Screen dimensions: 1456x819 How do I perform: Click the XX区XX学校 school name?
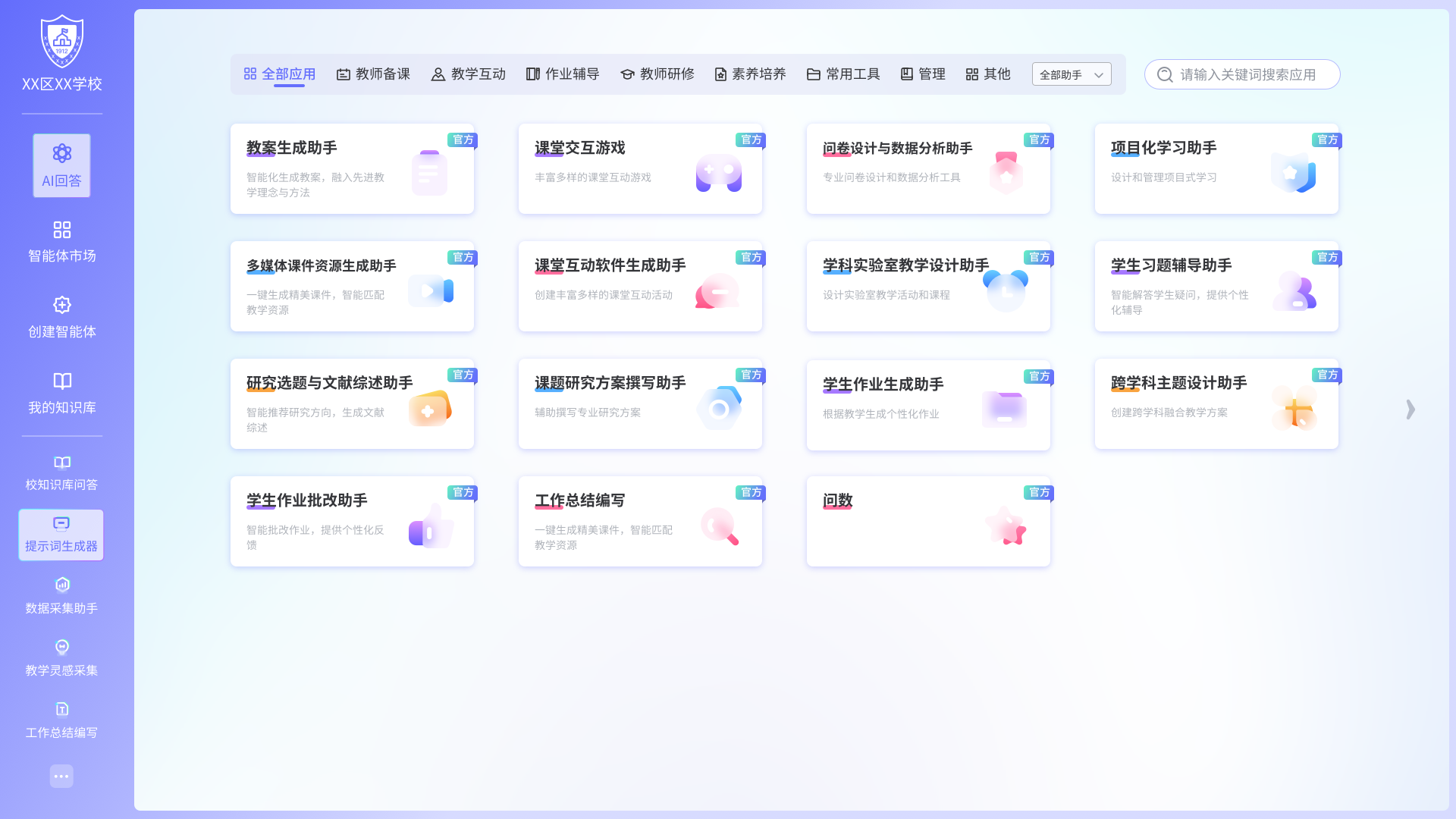click(x=62, y=84)
